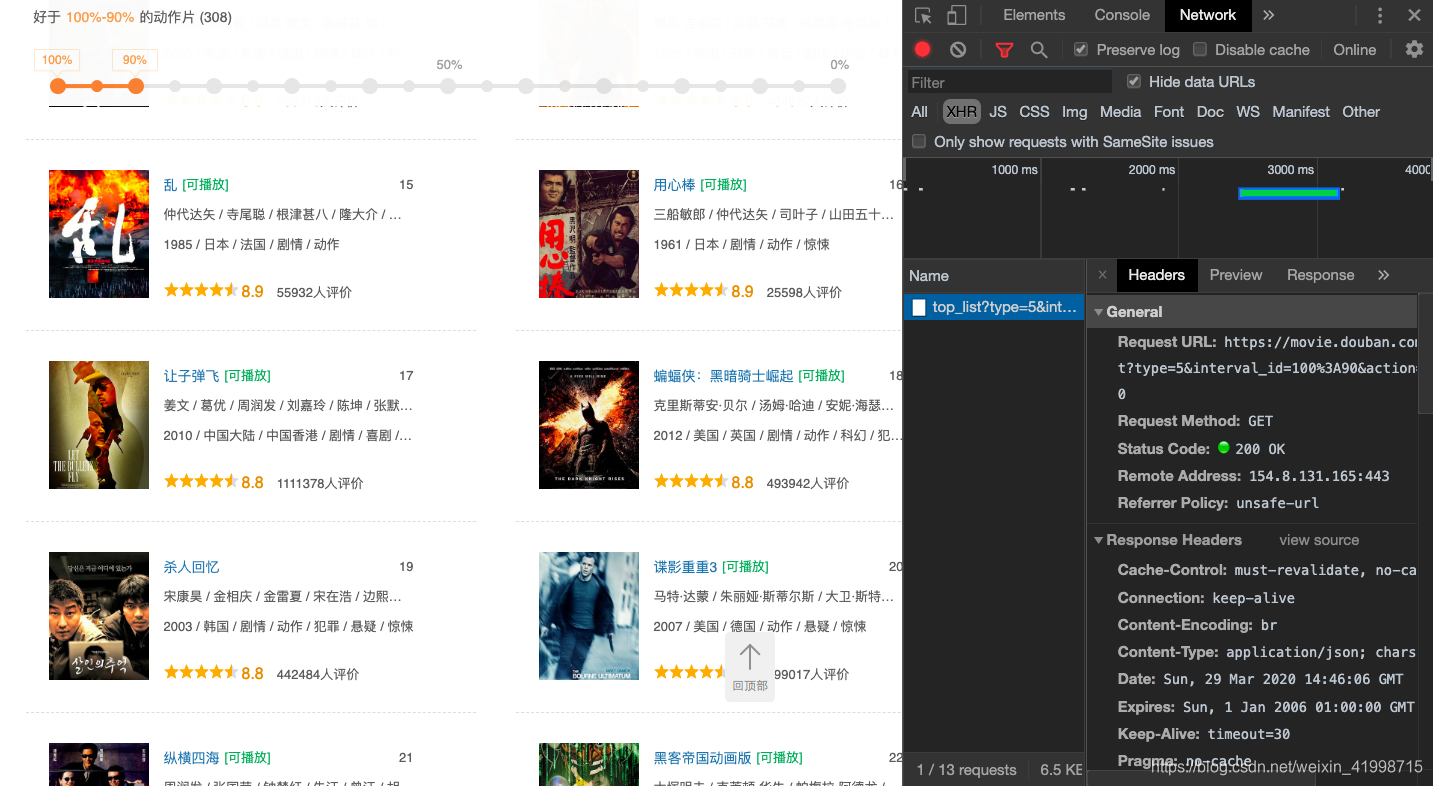Filter requests by Img
Viewport: 1433px width, 786px height.
tap(1074, 112)
